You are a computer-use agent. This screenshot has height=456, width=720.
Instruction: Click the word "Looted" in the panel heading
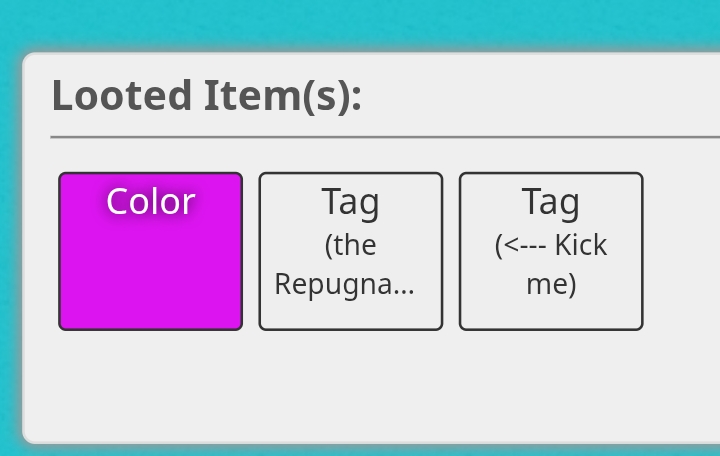coord(122,96)
